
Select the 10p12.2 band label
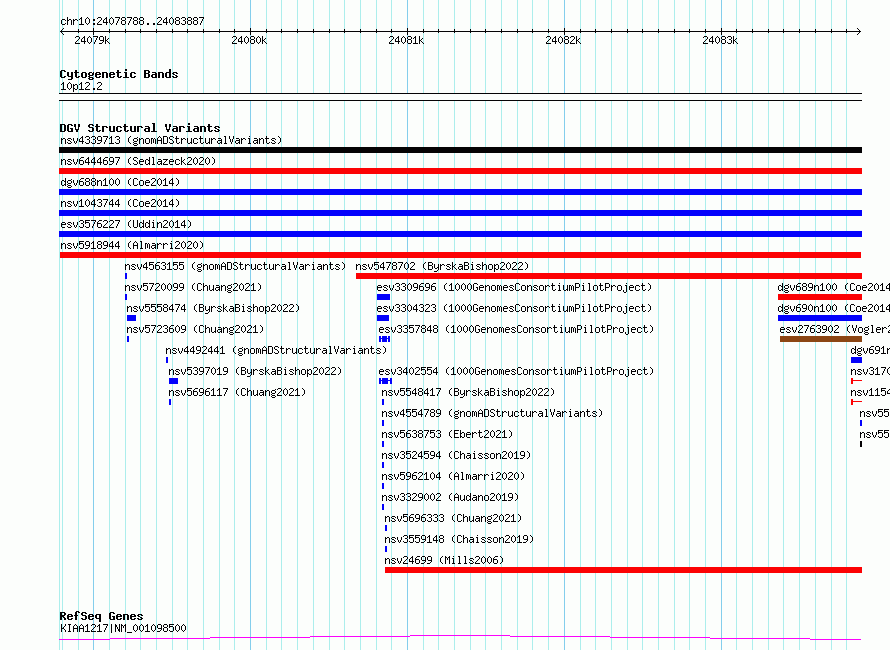(x=81, y=86)
